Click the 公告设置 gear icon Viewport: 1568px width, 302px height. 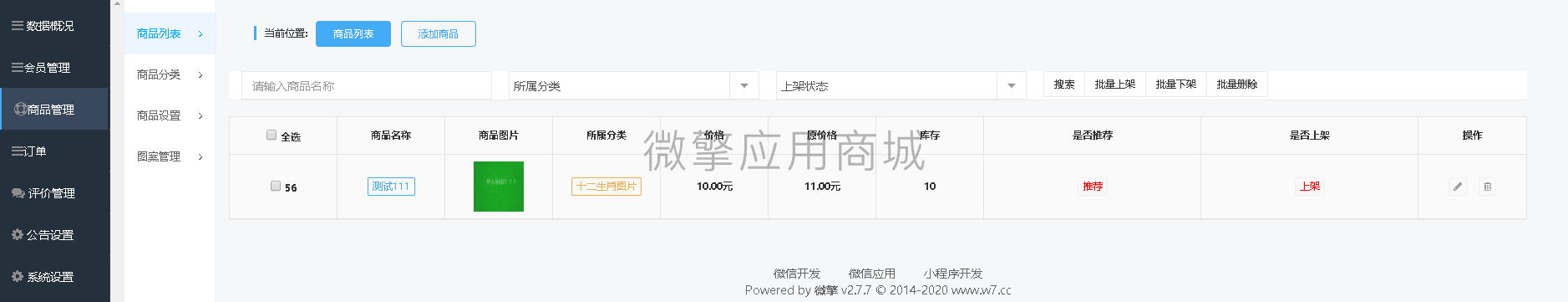pos(18,235)
